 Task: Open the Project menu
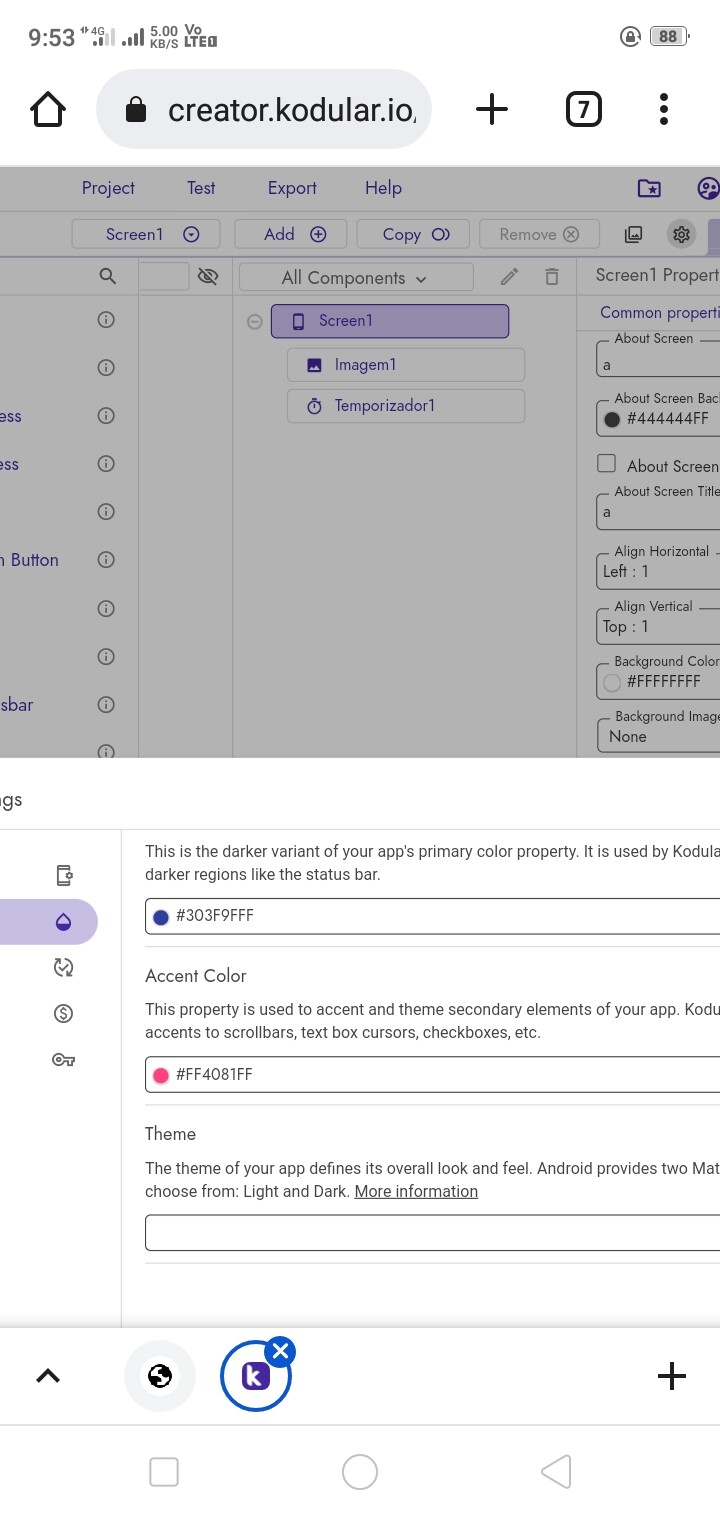[108, 188]
